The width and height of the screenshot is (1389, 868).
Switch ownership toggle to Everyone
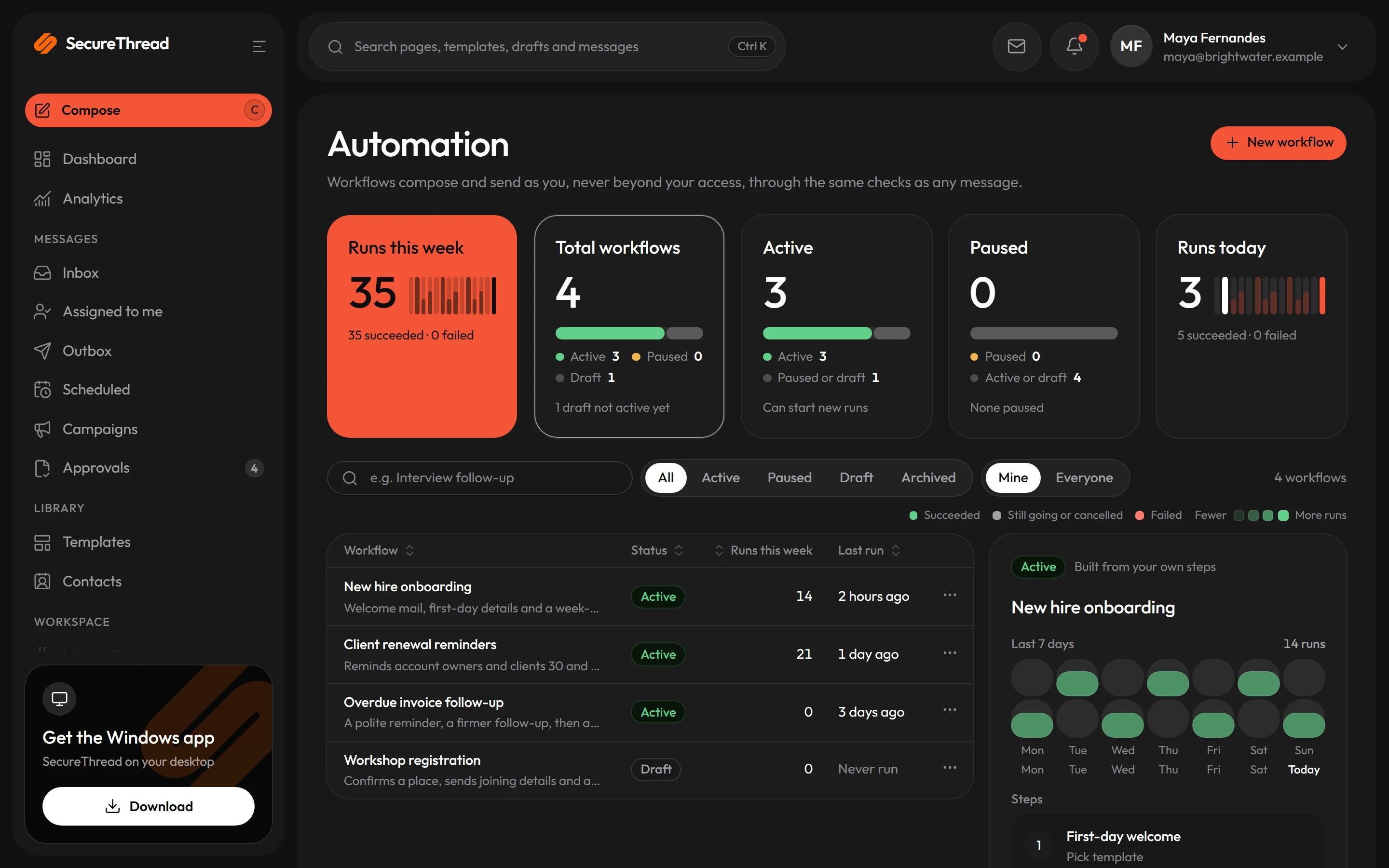tap(1084, 477)
